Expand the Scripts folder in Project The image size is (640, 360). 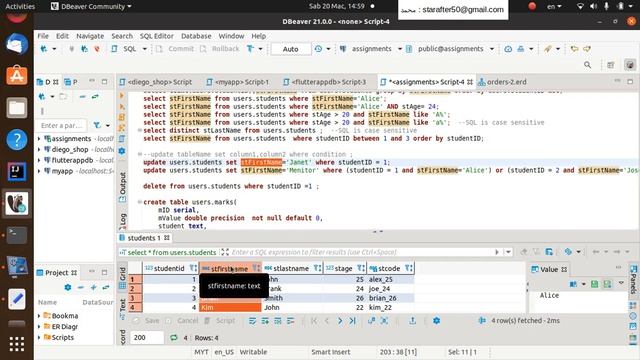click(x=39, y=337)
